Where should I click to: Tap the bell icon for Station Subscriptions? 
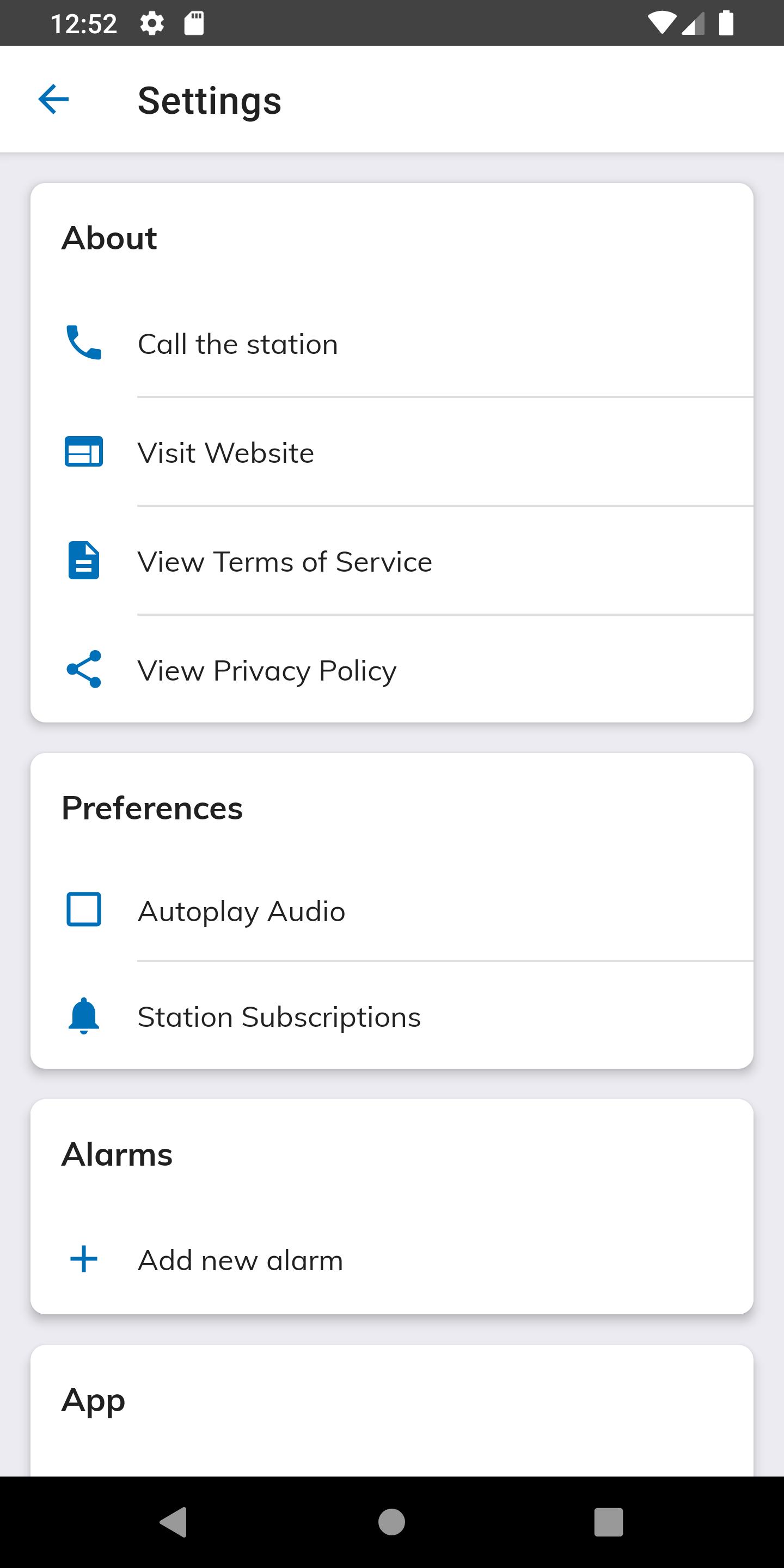click(84, 1015)
